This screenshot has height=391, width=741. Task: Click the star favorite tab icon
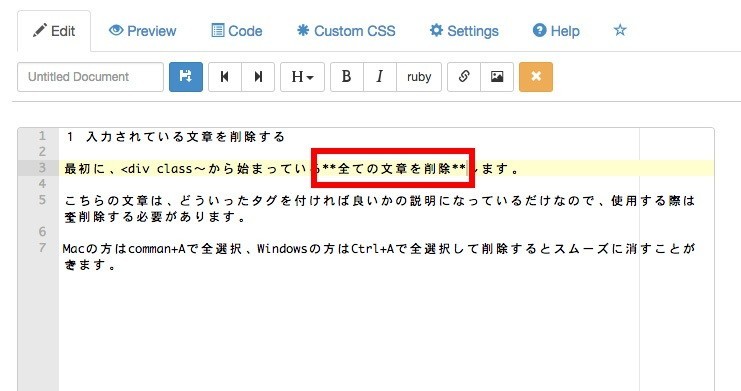(620, 30)
